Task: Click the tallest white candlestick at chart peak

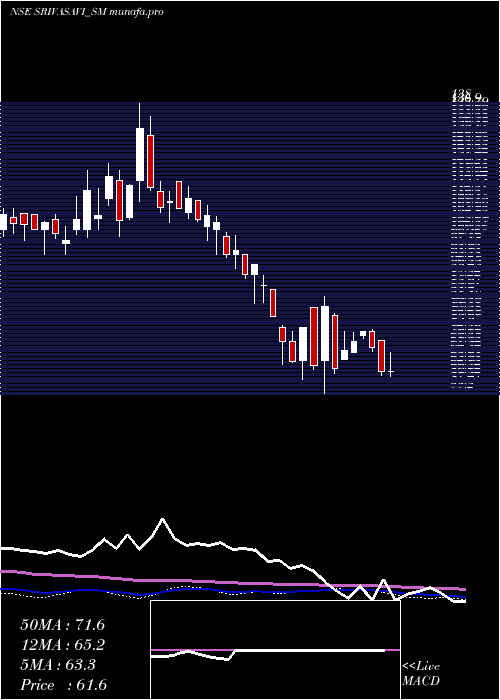Action: 140,154
